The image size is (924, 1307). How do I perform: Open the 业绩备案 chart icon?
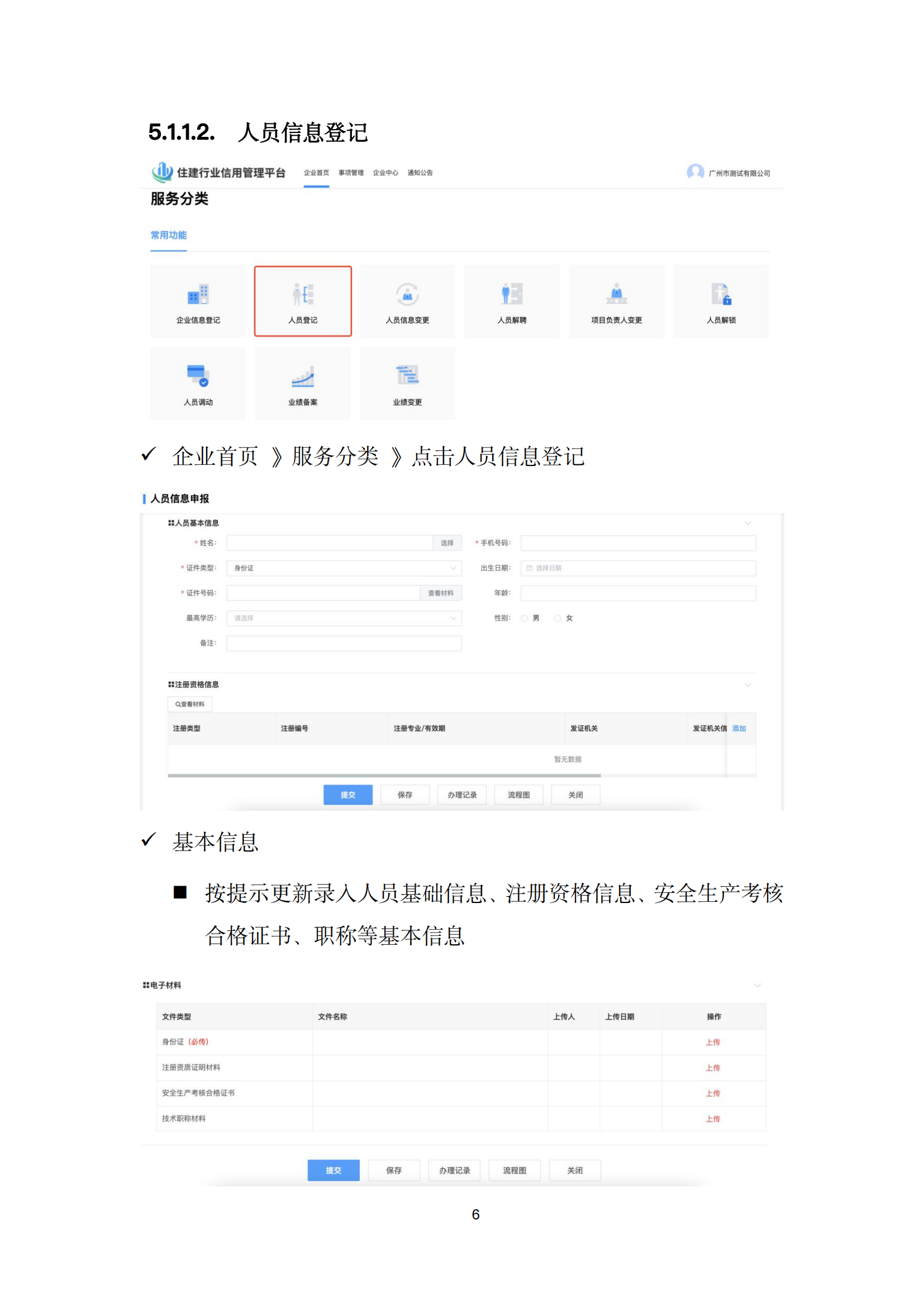pos(303,376)
